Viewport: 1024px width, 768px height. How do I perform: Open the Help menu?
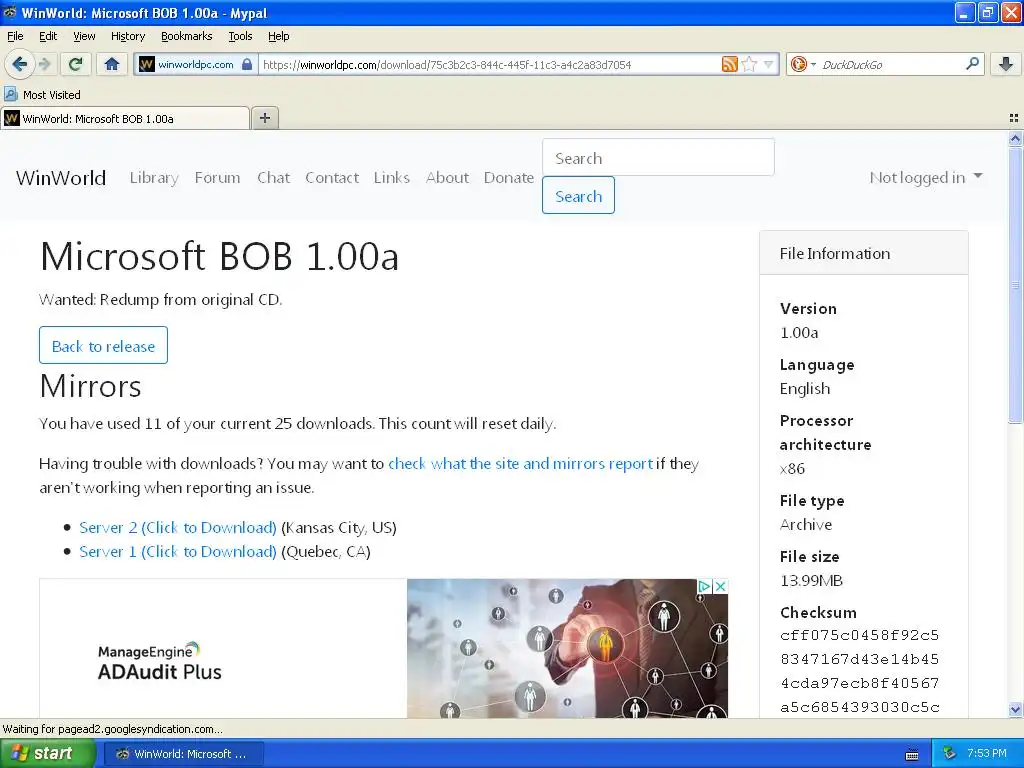[x=279, y=36]
